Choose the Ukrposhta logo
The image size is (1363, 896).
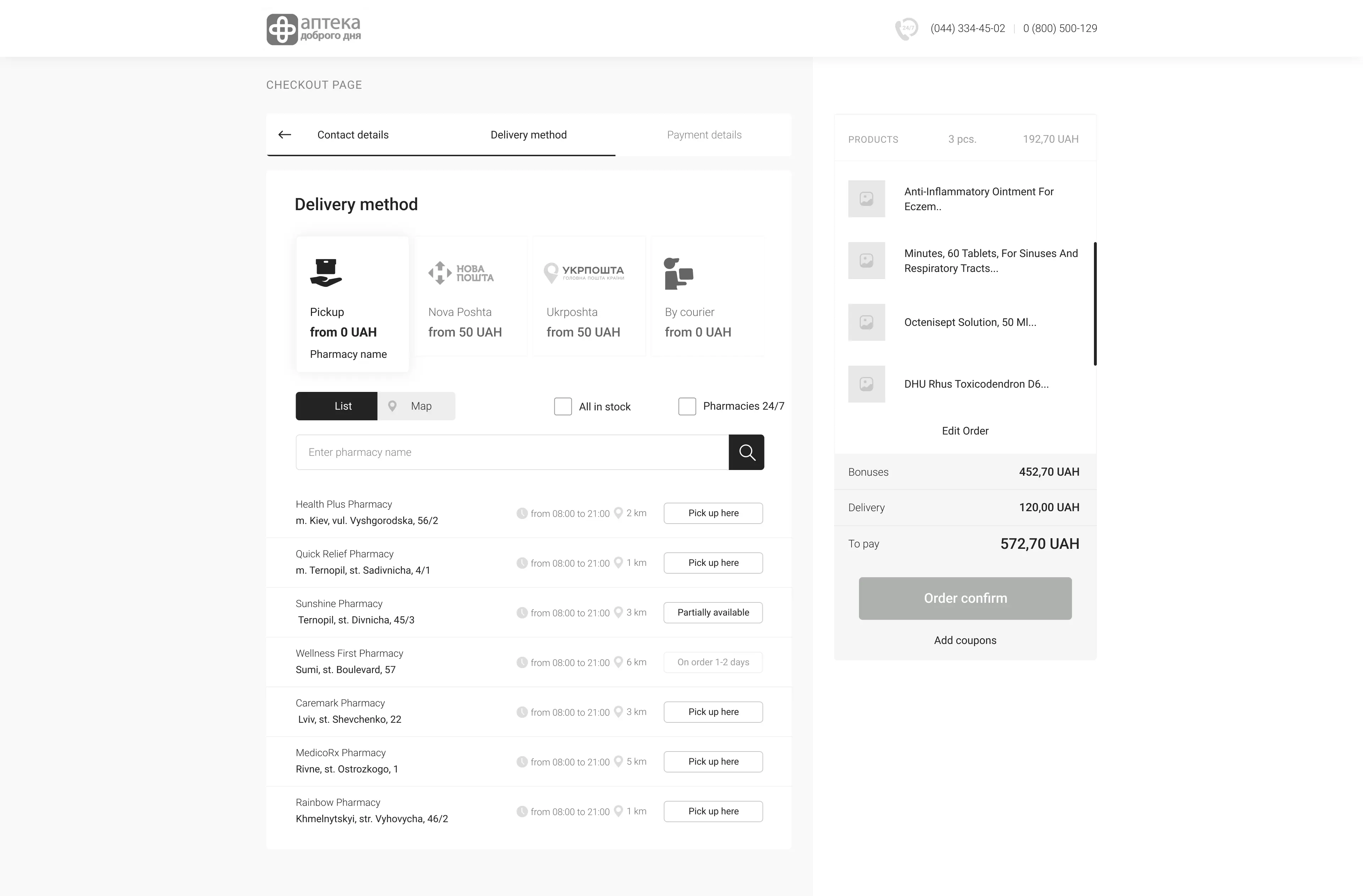[x=584, y=273]
